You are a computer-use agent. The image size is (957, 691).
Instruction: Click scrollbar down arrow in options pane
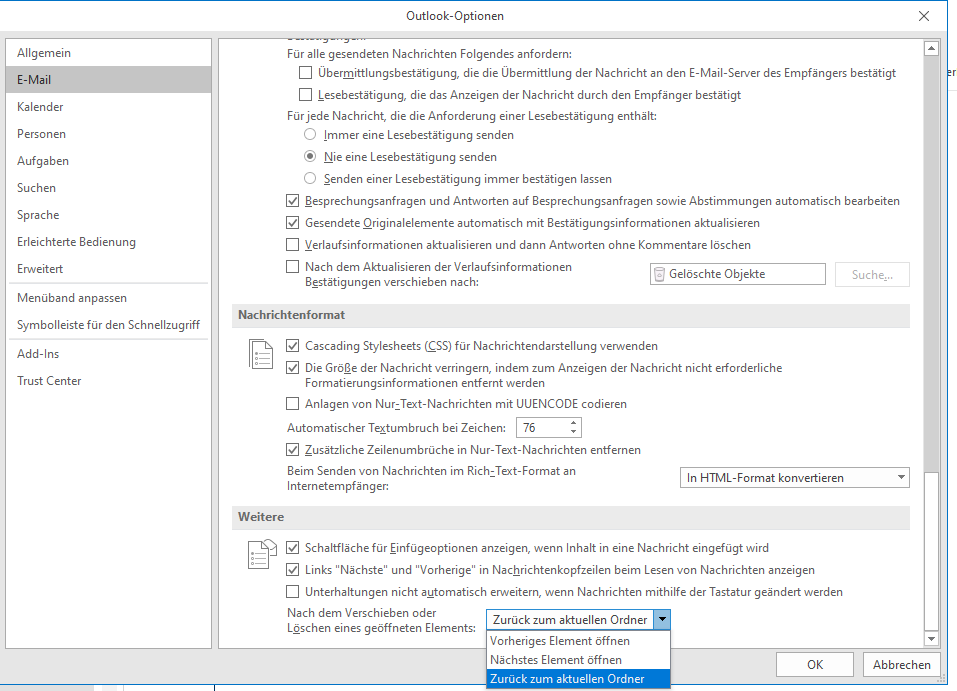(931, 639)
